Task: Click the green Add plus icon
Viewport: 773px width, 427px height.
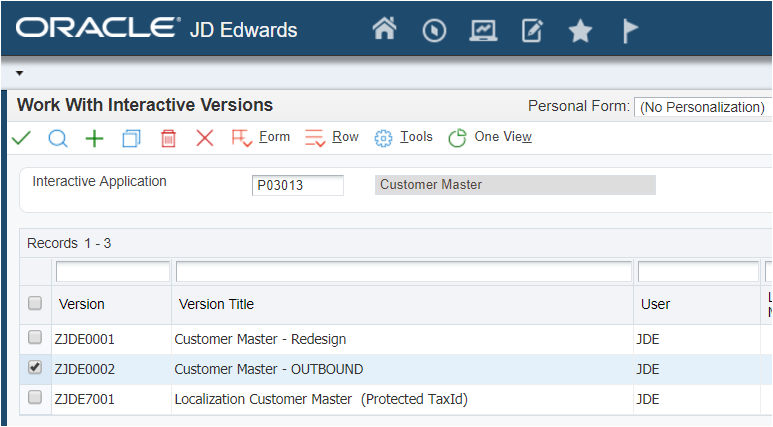Action: coord(94,139)
